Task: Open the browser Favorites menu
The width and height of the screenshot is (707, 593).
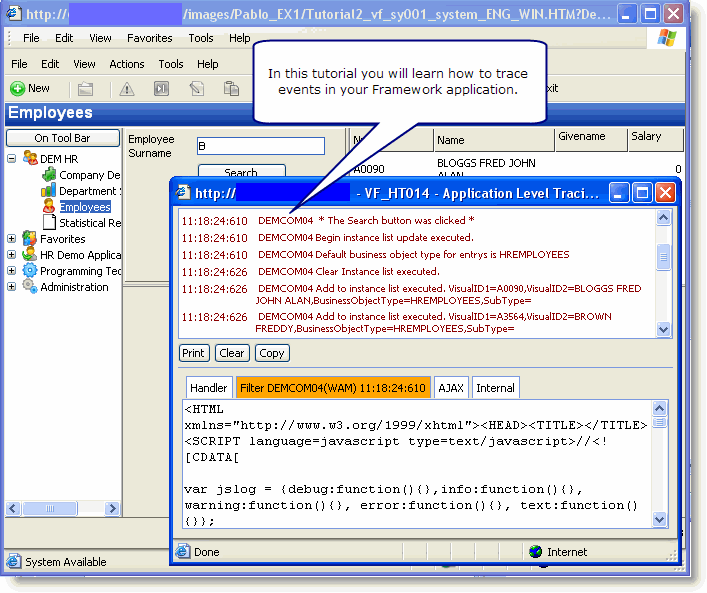Action: (150, 38)
